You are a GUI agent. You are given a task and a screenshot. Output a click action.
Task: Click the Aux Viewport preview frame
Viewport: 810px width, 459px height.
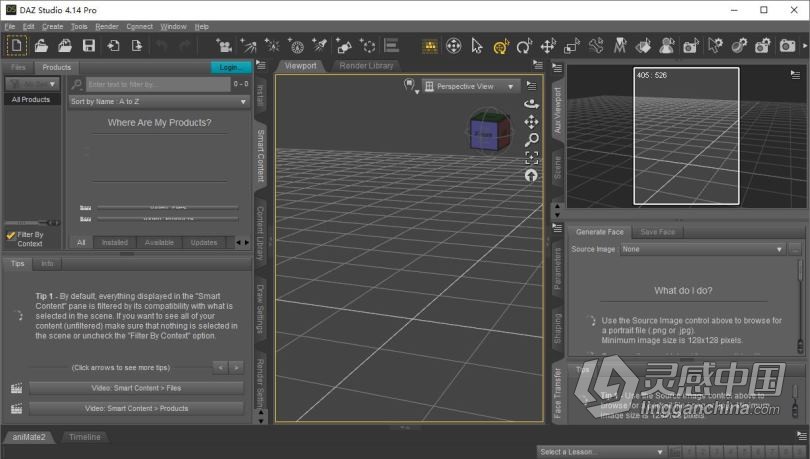(686, 136)
